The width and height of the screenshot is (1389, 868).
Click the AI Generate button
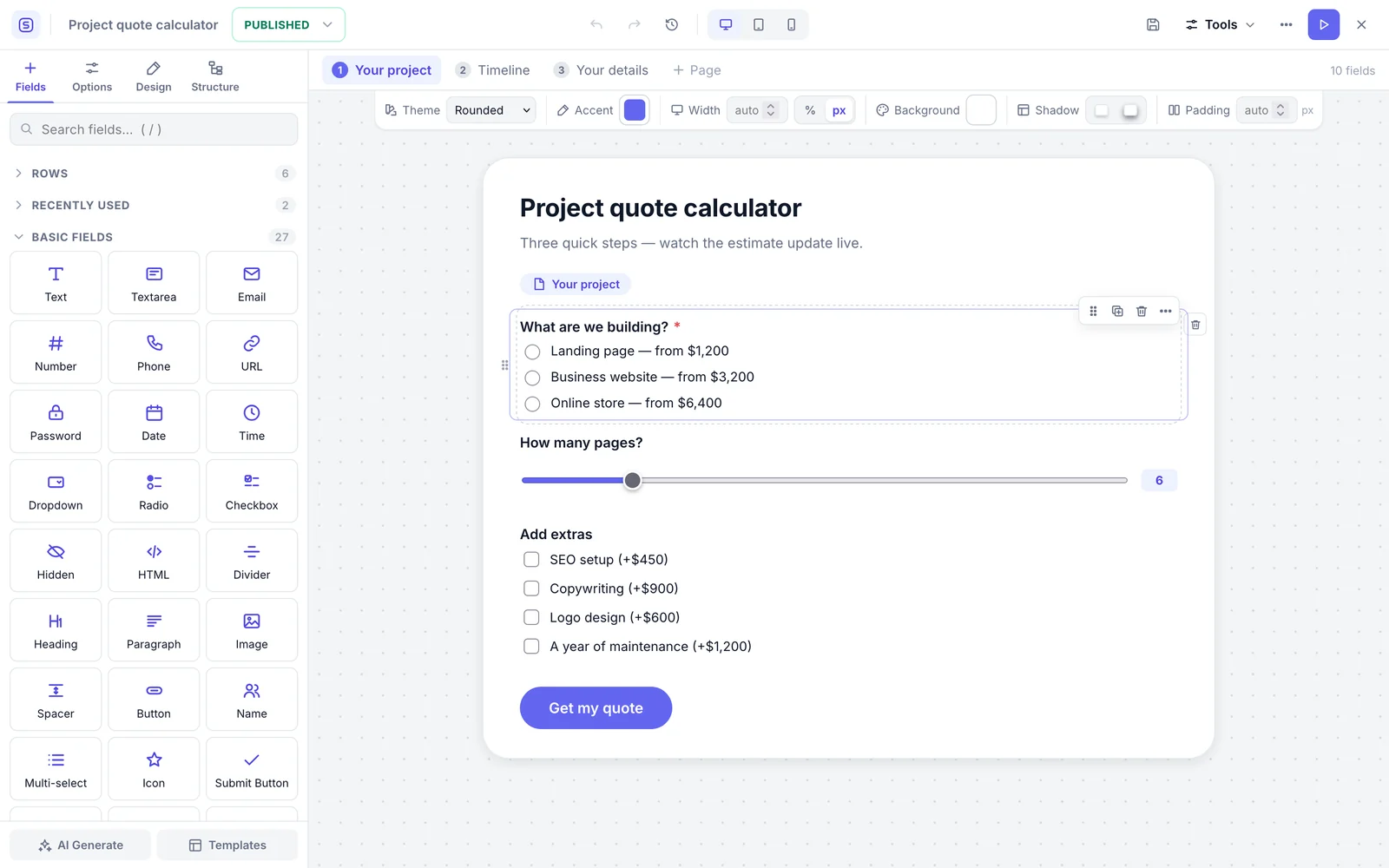(81, 845)
